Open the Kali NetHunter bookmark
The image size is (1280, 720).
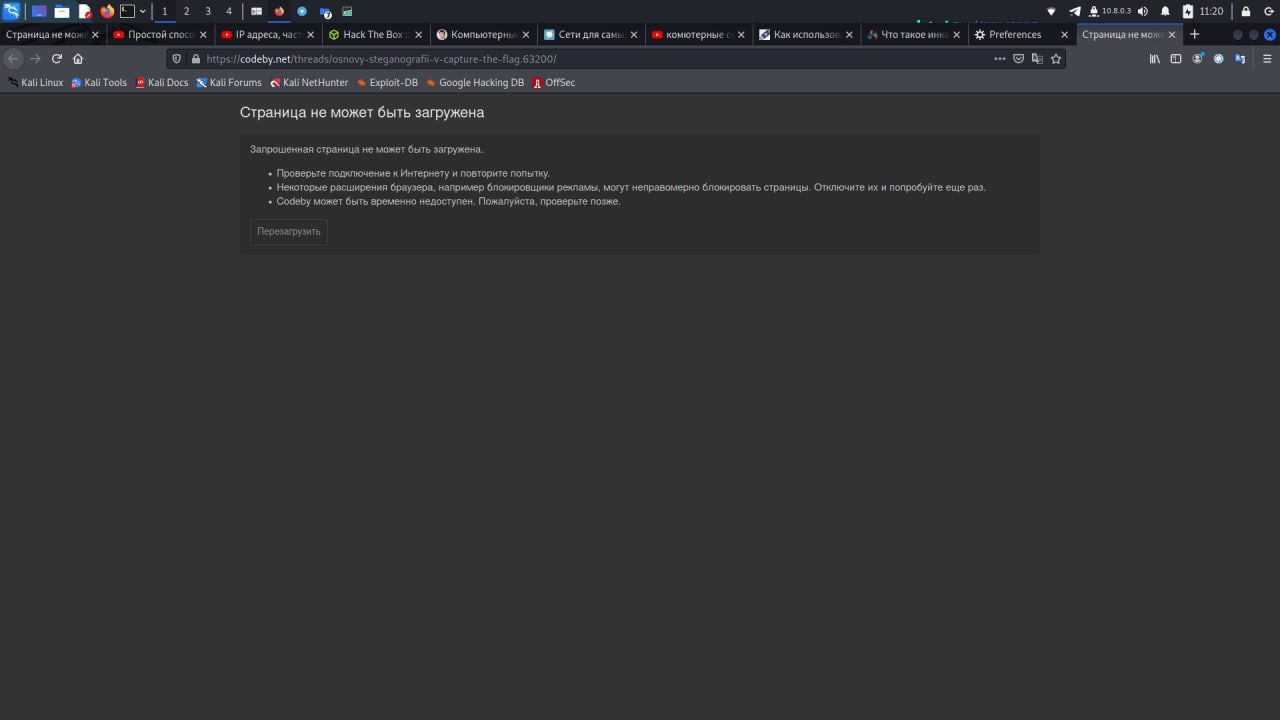coord(309,83)
